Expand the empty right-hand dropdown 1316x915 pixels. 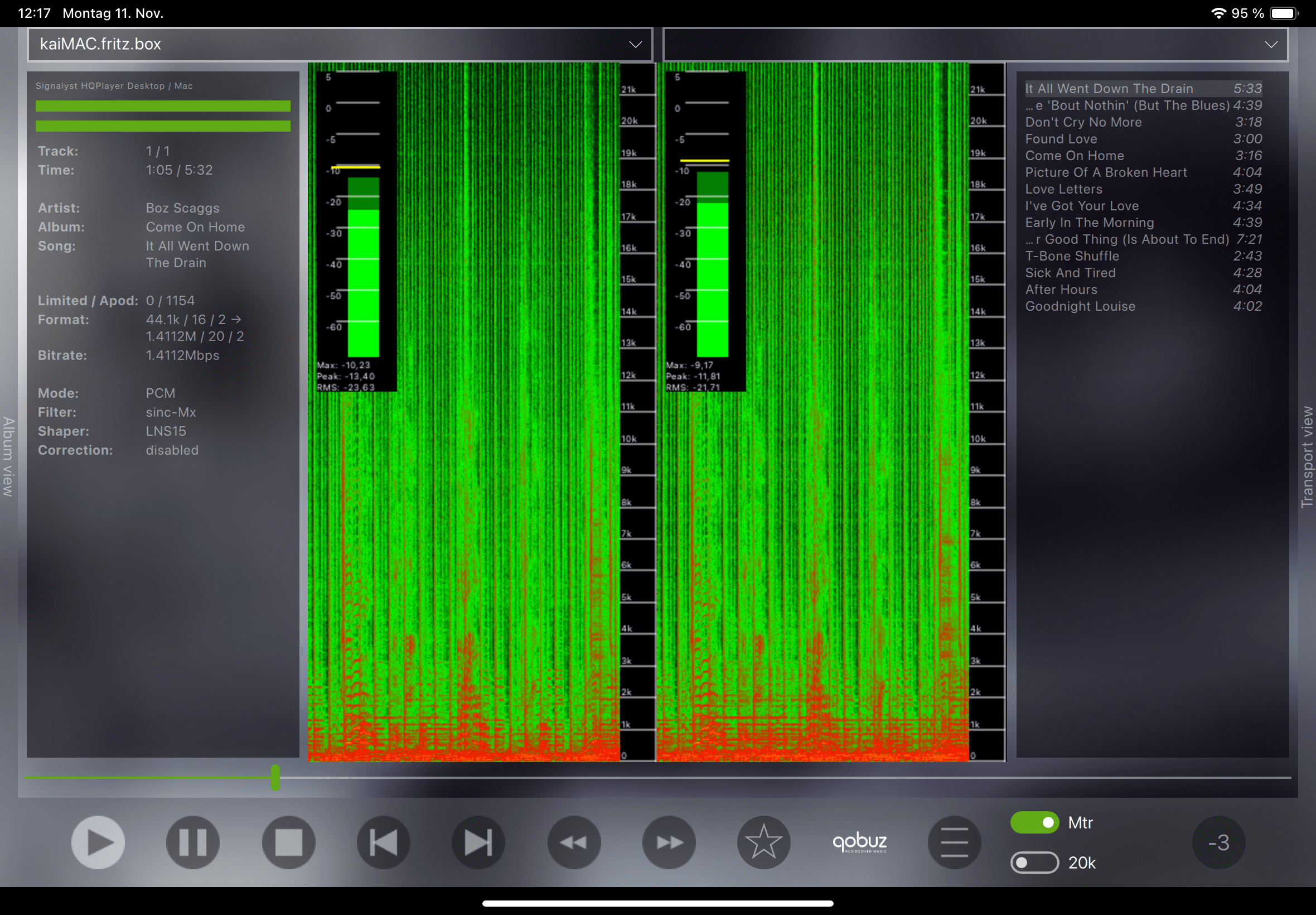[x=976, y=44]
